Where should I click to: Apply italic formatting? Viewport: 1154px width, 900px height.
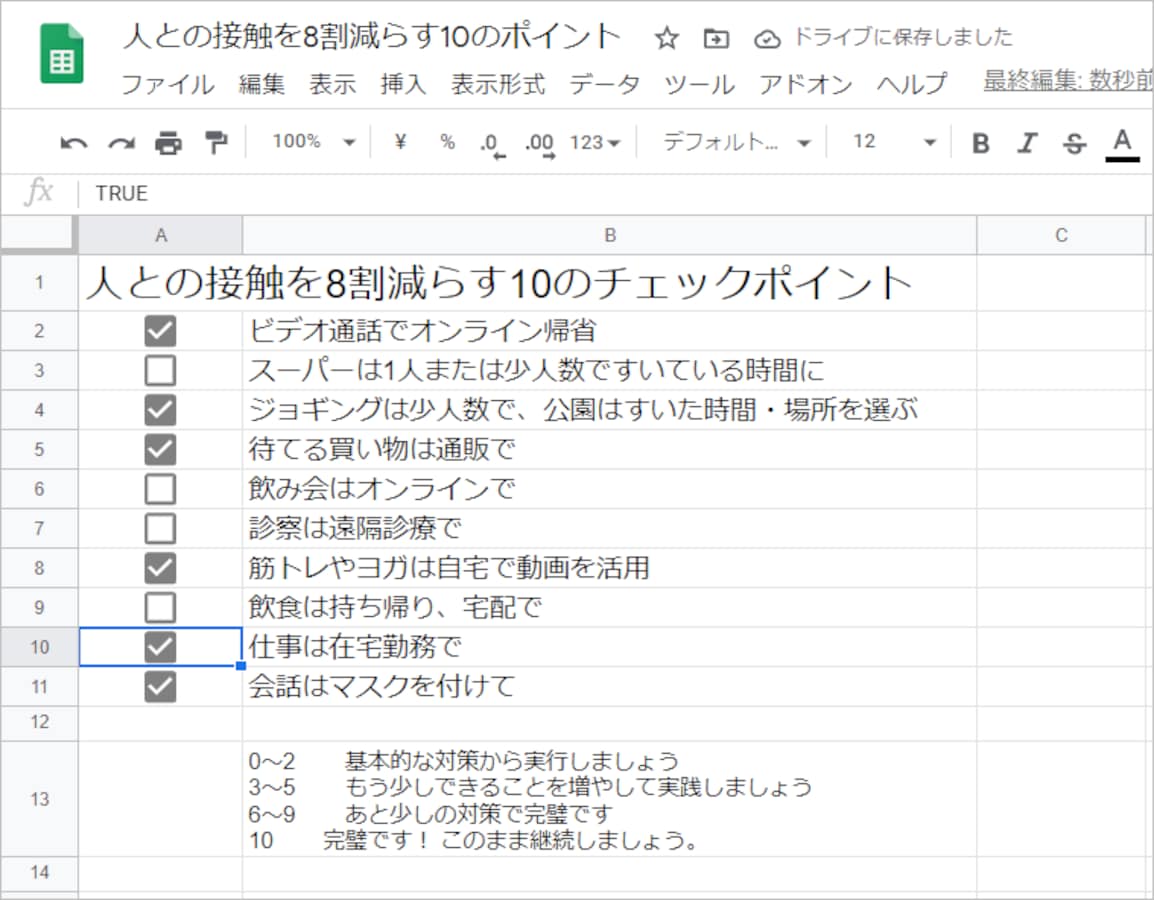click(x=1027, y=143)
